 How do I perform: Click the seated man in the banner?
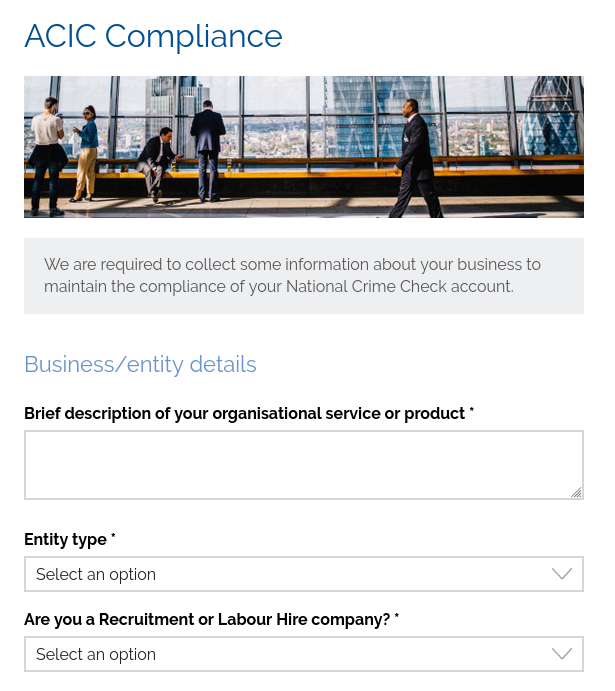tap(157, 160)
